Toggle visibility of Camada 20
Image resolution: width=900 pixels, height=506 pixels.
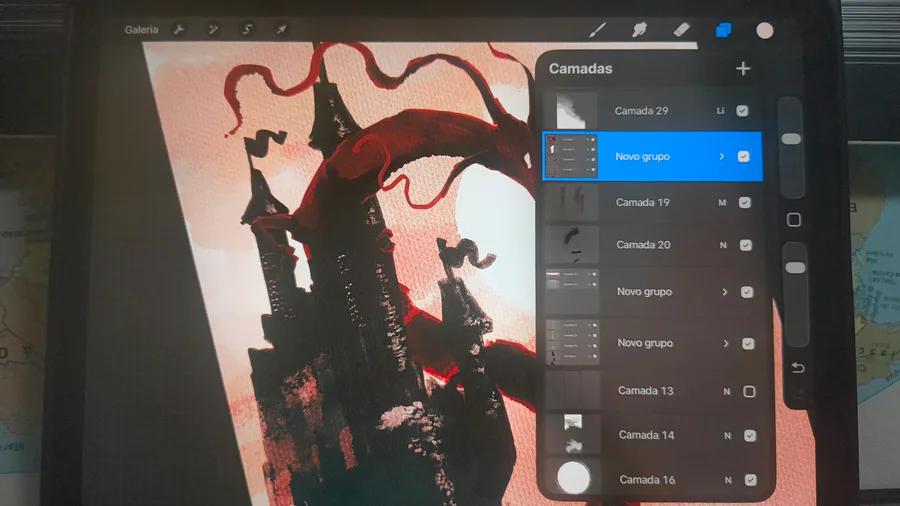(746, 246)
